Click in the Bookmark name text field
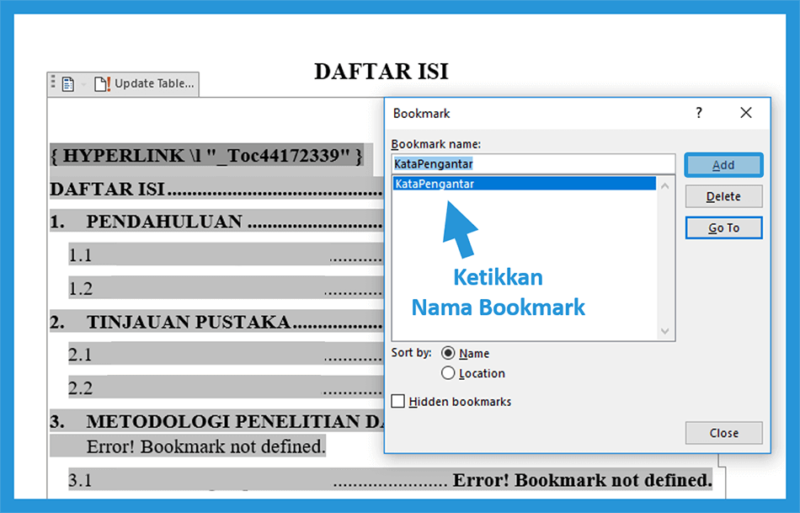Screen dimensions: 800x513 point(533,164)
